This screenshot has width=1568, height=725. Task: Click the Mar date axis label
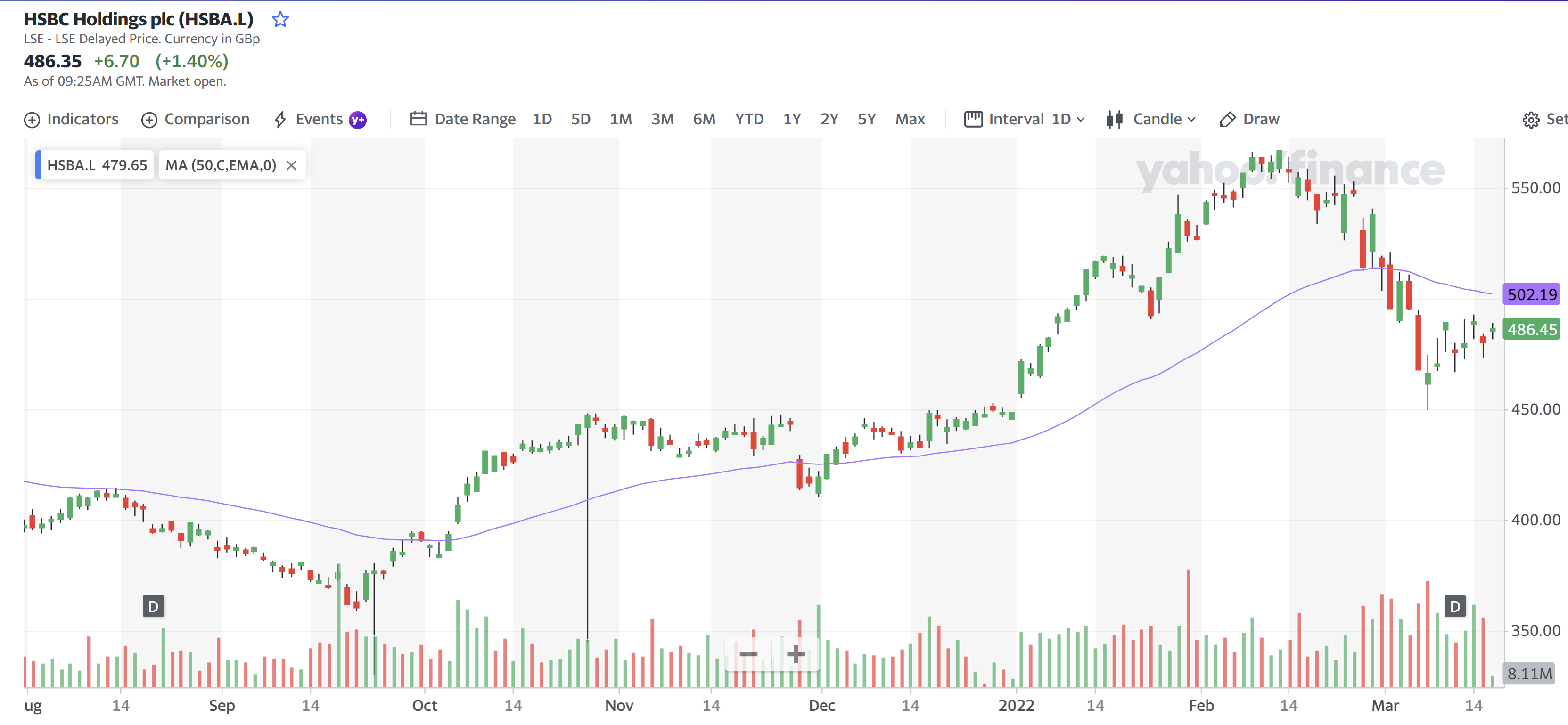[x=1385, y=706]
